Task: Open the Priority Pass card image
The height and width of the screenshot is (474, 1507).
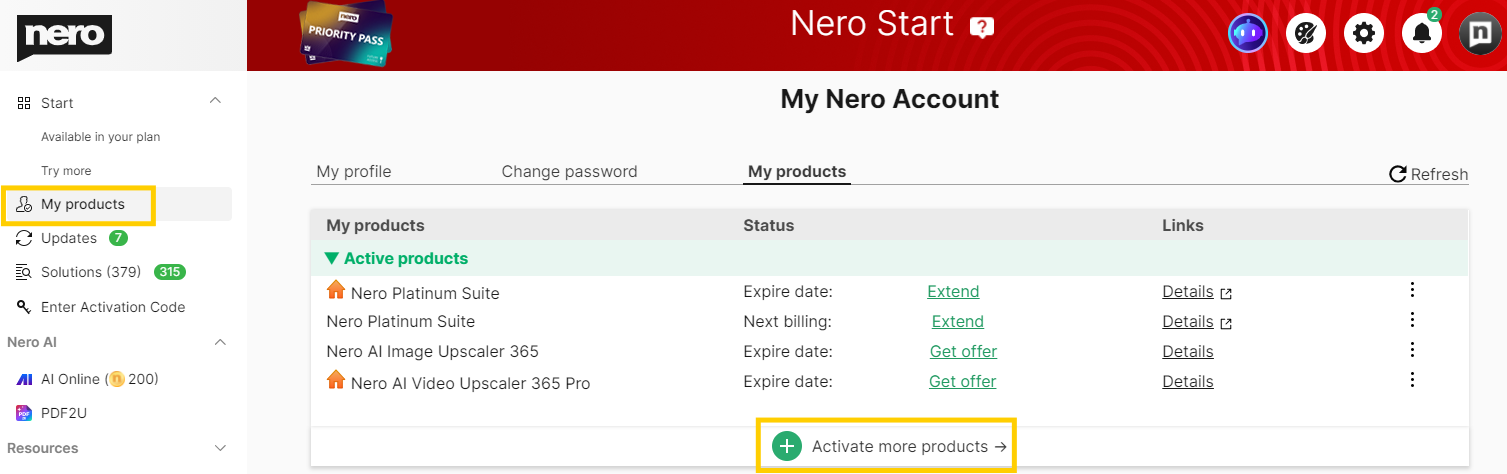Action: 347,37
